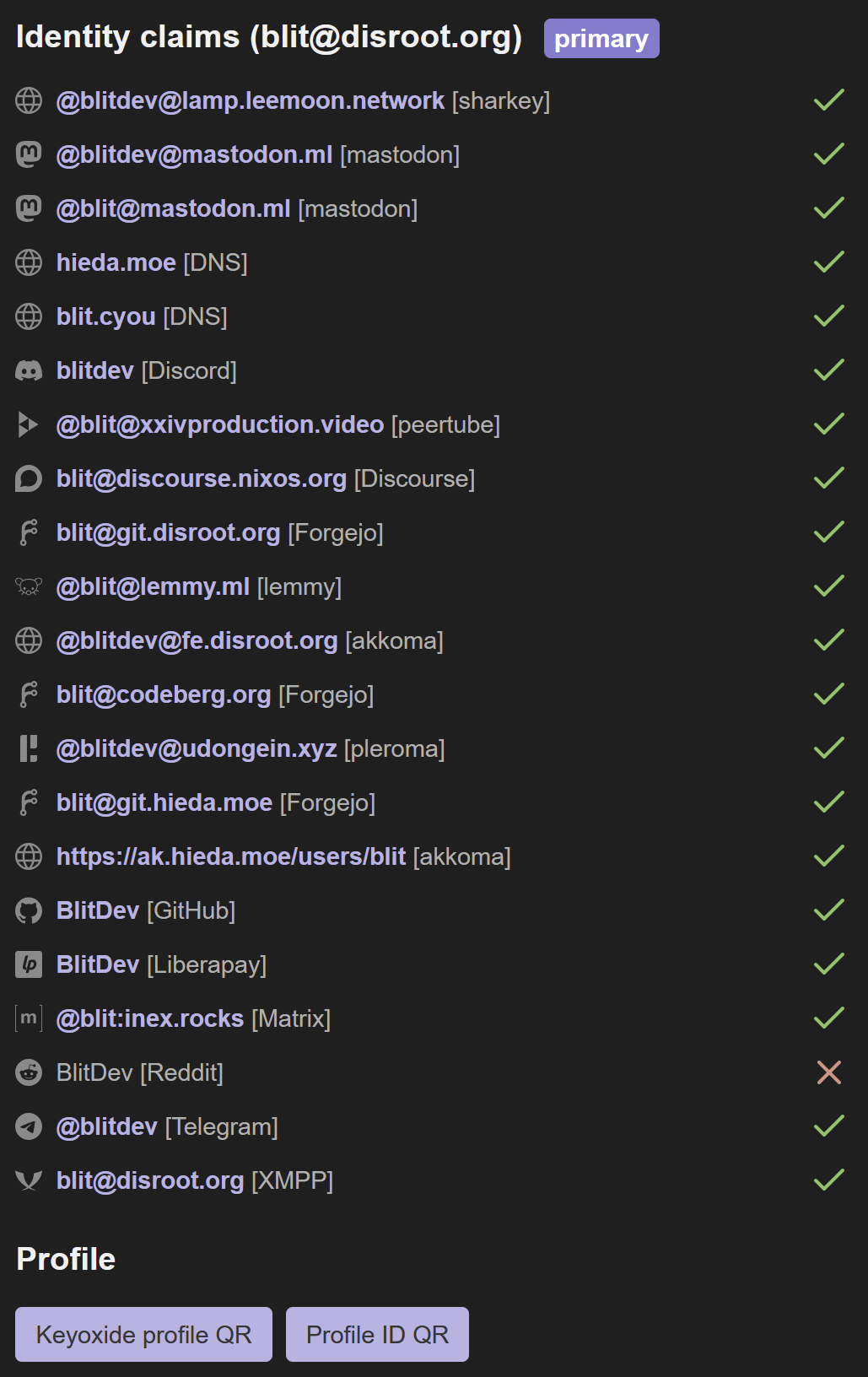
Task: Click the Discord icon next to blitdev
Action: pyautogui.click(x=29, y=370)
